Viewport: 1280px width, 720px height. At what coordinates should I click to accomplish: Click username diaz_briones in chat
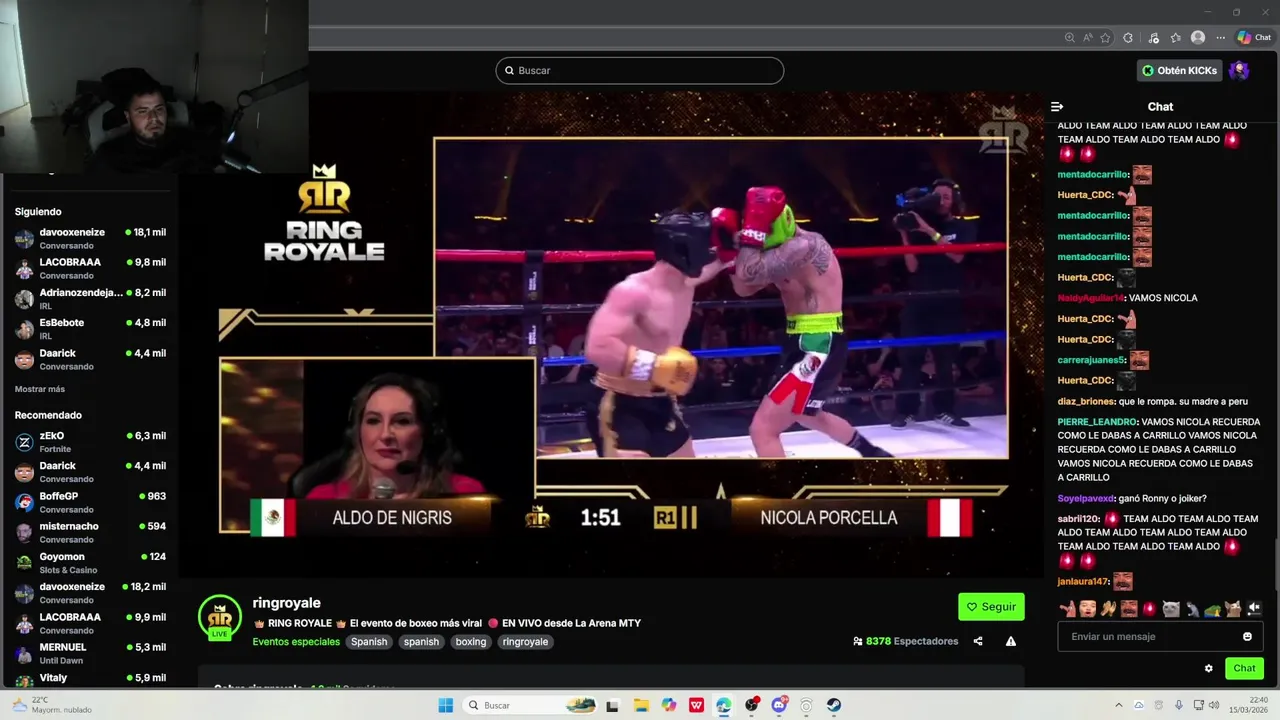pos(1086,401)
